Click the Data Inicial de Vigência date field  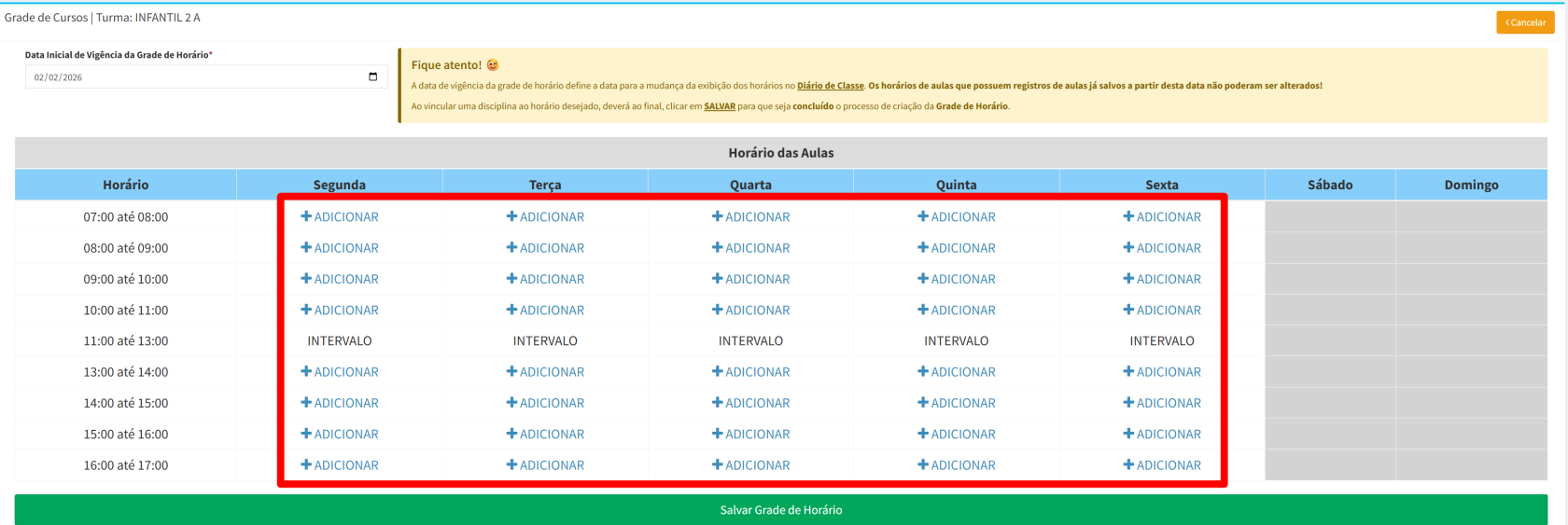[x=196, y=76]
